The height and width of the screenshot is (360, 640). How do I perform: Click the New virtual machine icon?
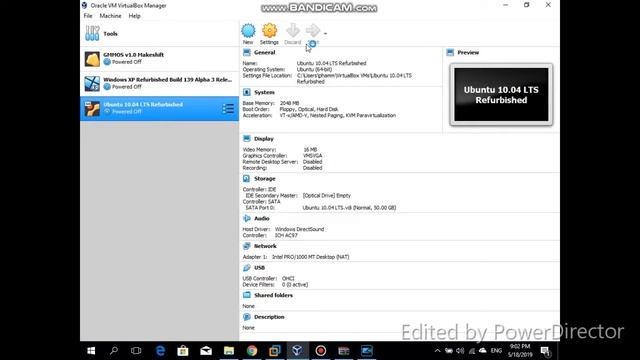(x=248, y=31)
